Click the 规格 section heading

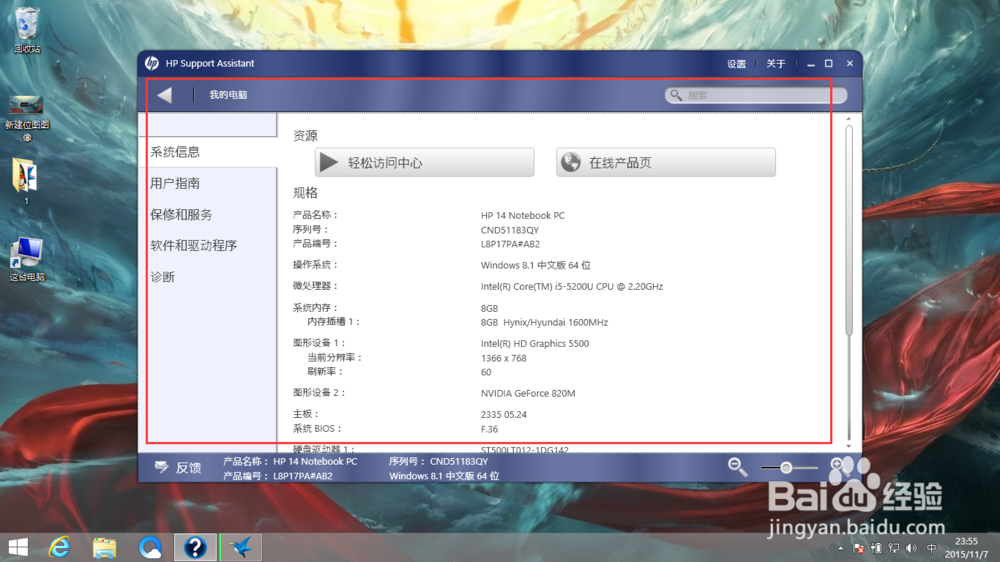(305, 193)
